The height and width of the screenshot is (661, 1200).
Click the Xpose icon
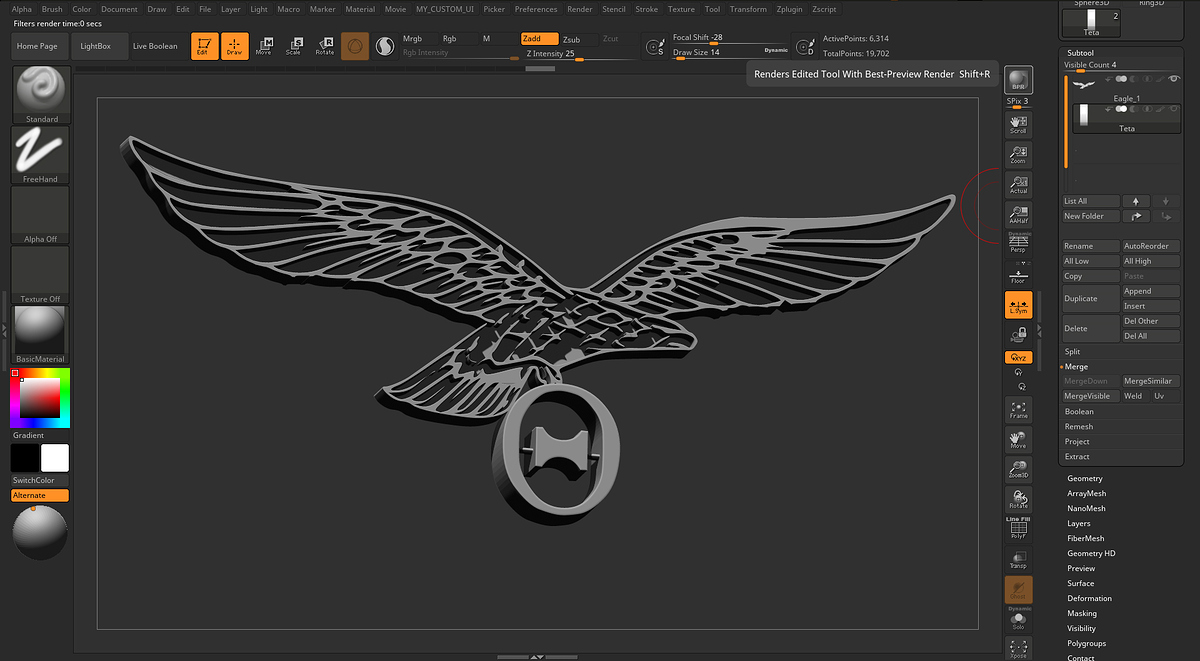1018,648
